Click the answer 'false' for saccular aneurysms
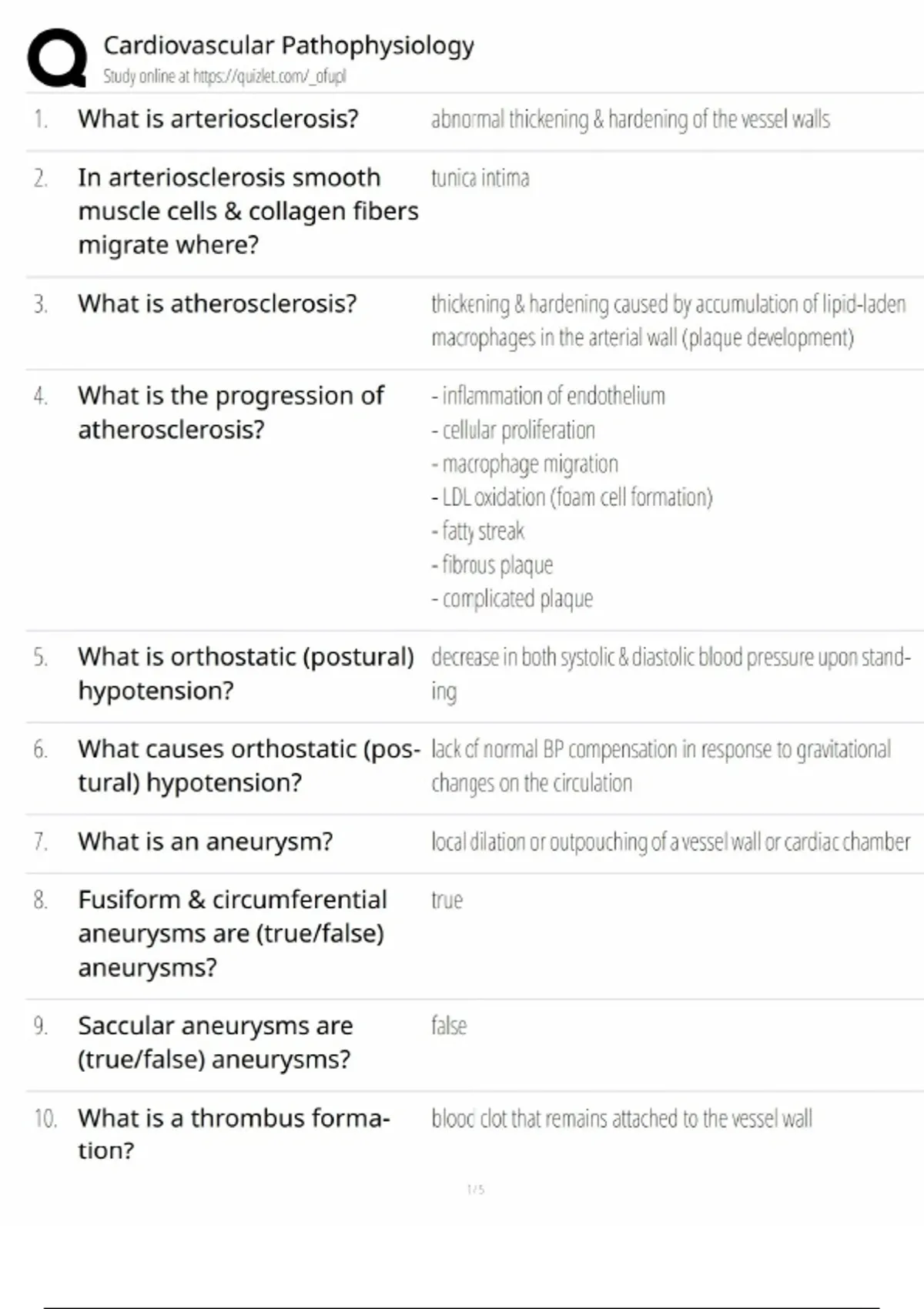924x1309 pixels. [x=449, y=1026]
